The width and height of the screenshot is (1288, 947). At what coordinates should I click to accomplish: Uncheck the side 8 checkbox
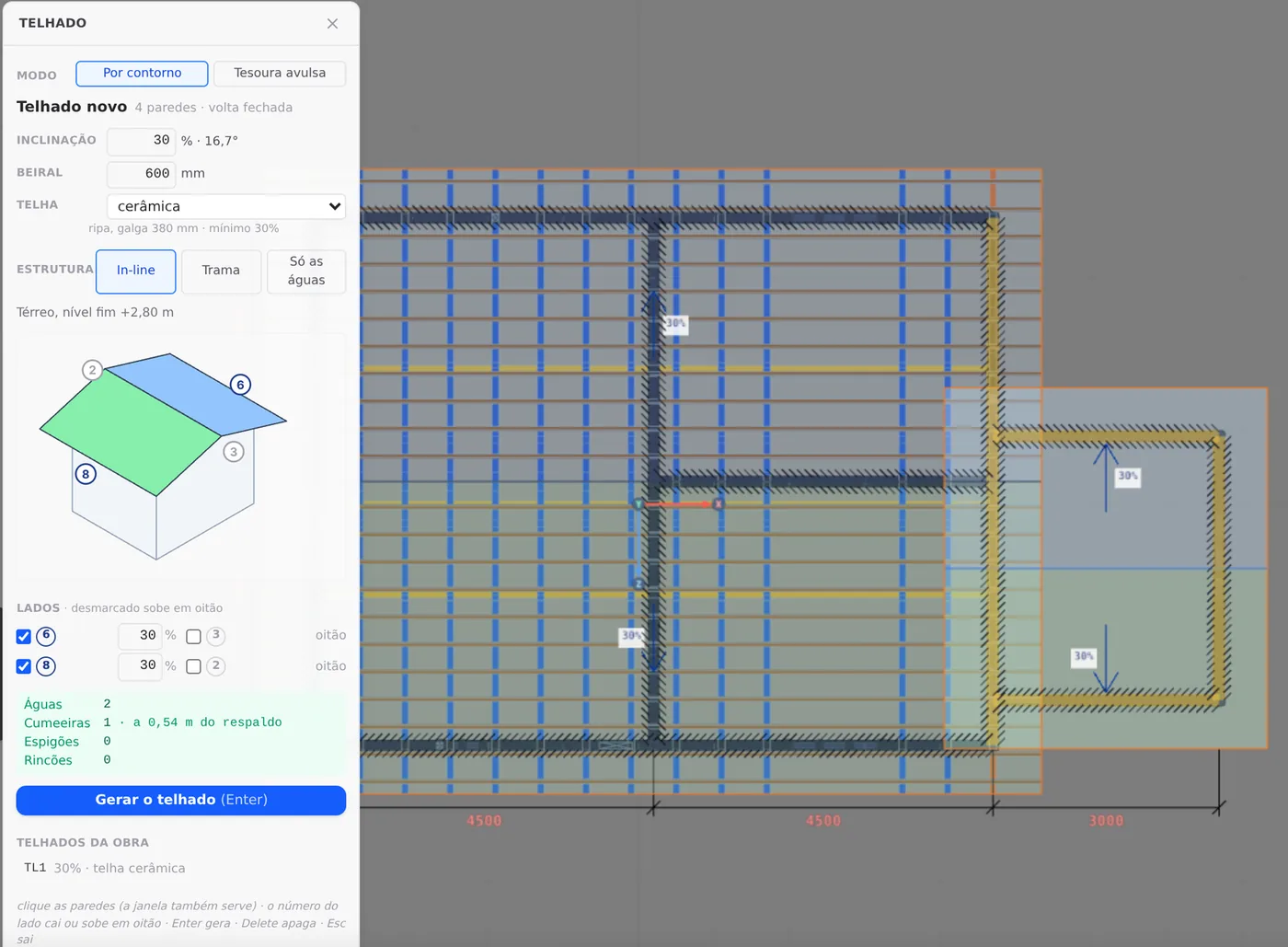click(24, 666)
